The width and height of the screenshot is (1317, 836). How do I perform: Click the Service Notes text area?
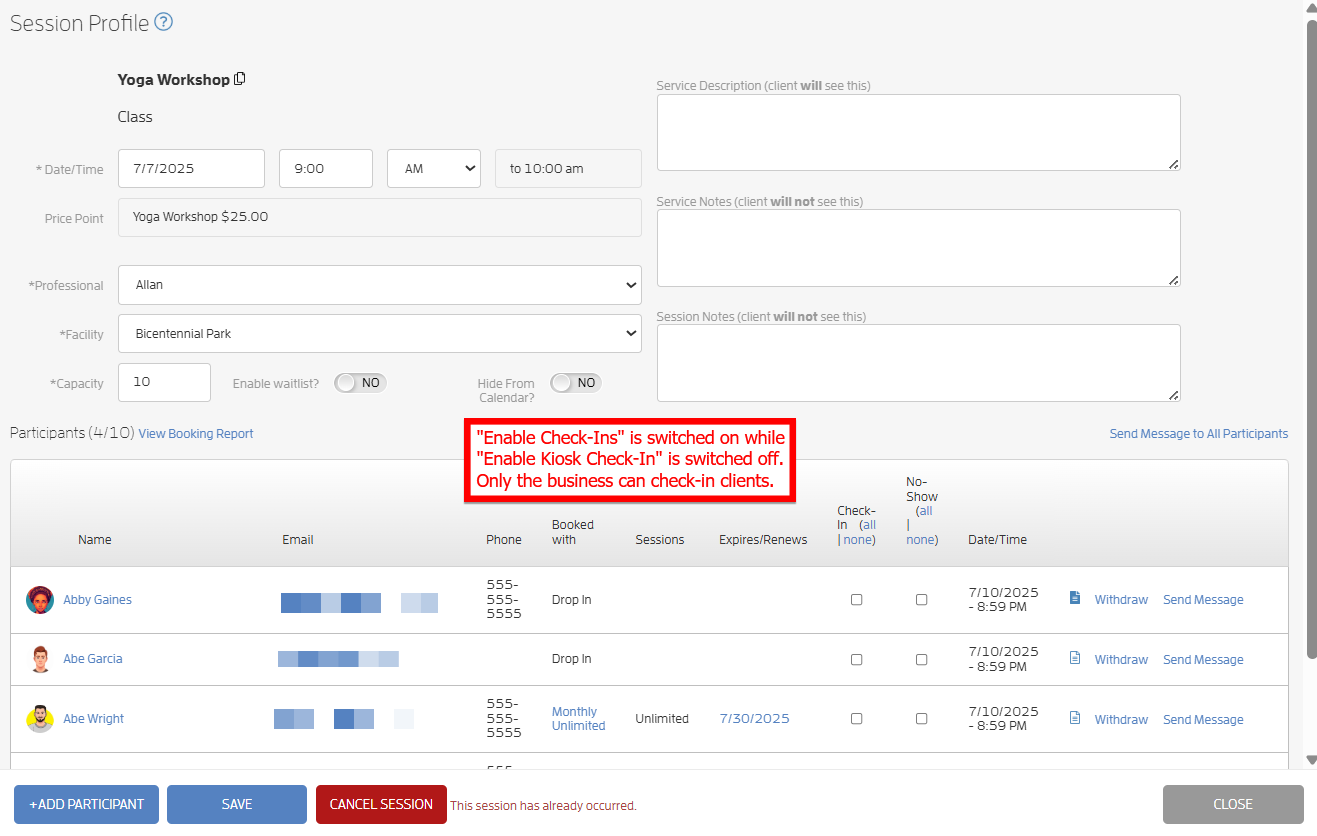918,248
